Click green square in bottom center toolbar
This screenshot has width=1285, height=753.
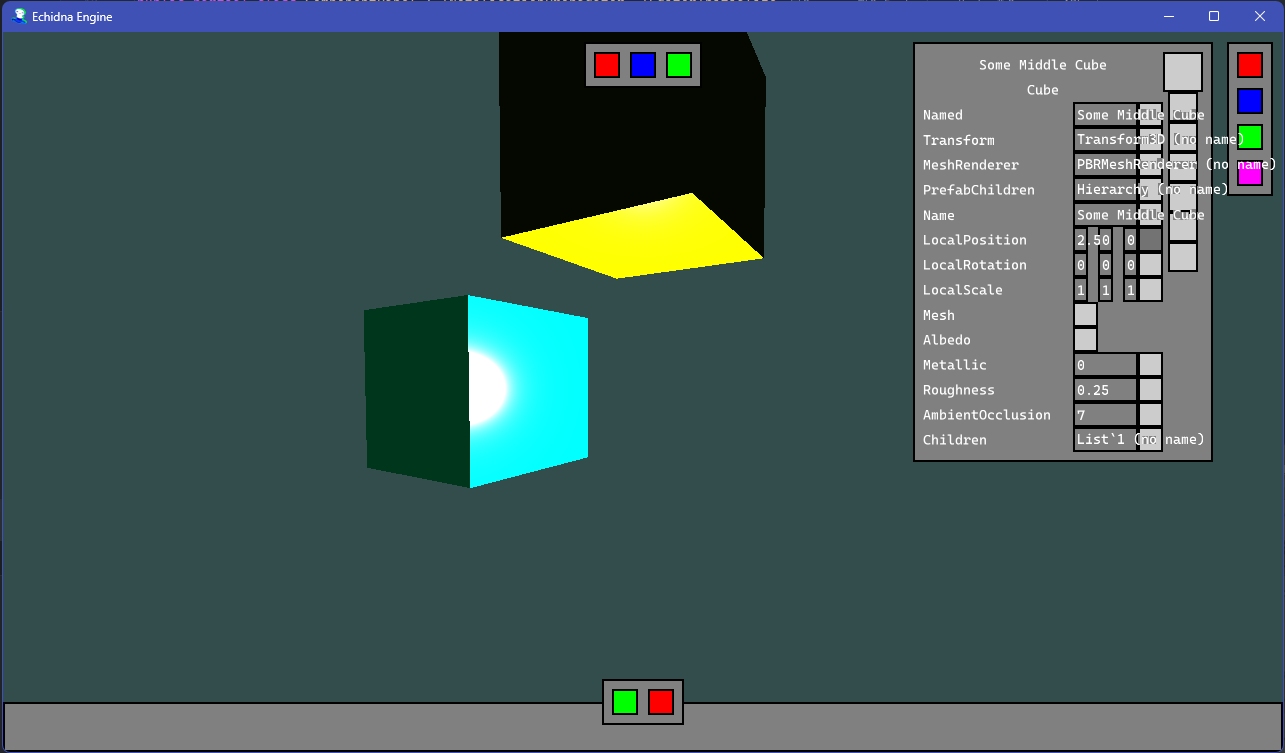pos(625,702)
